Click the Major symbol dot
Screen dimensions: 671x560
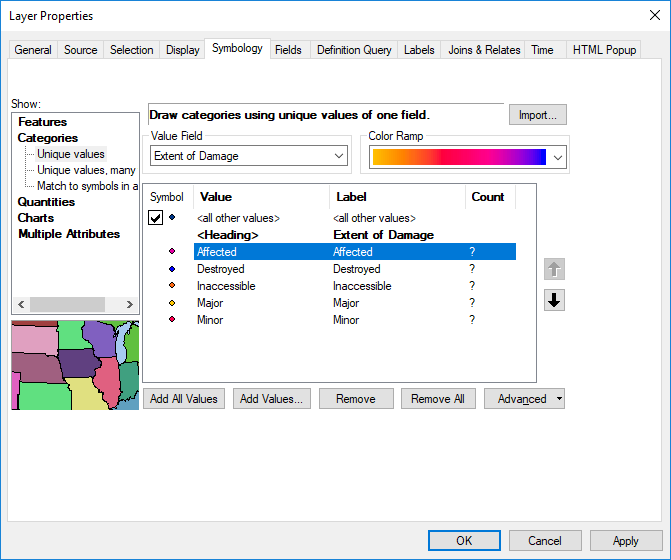click(173, 303)
